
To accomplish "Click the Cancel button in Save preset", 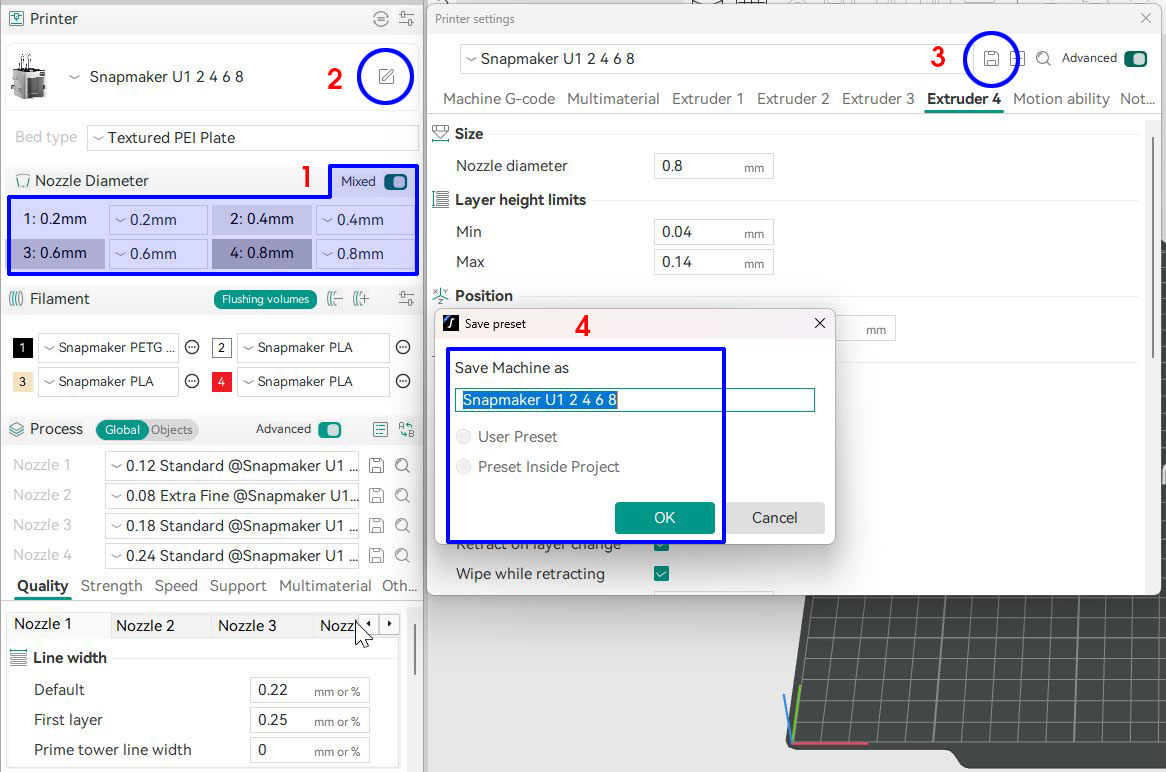I will pyautogui.click(x=775, y=518).
